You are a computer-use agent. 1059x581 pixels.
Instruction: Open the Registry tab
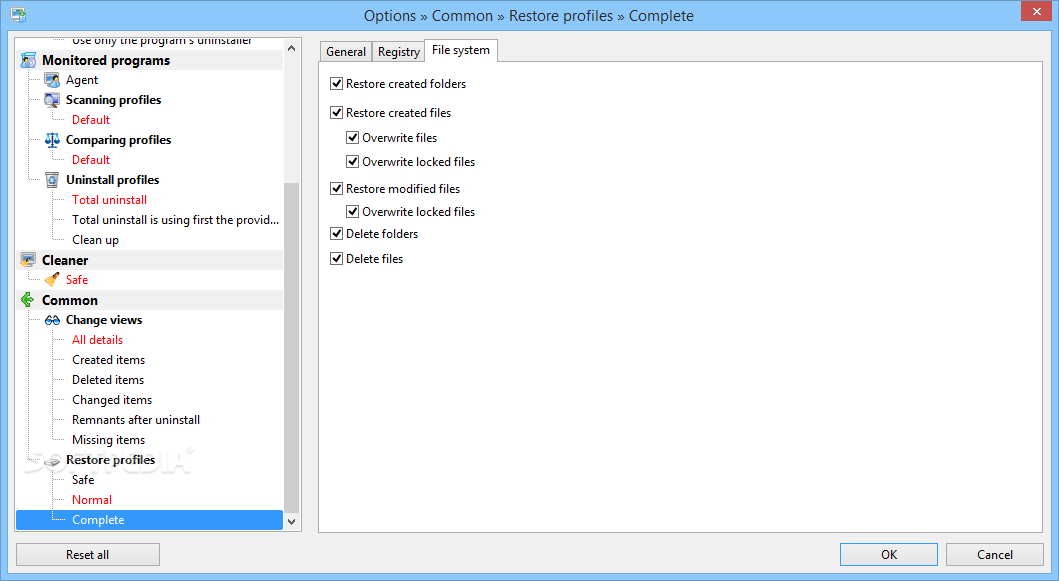[x=398, y=52]
